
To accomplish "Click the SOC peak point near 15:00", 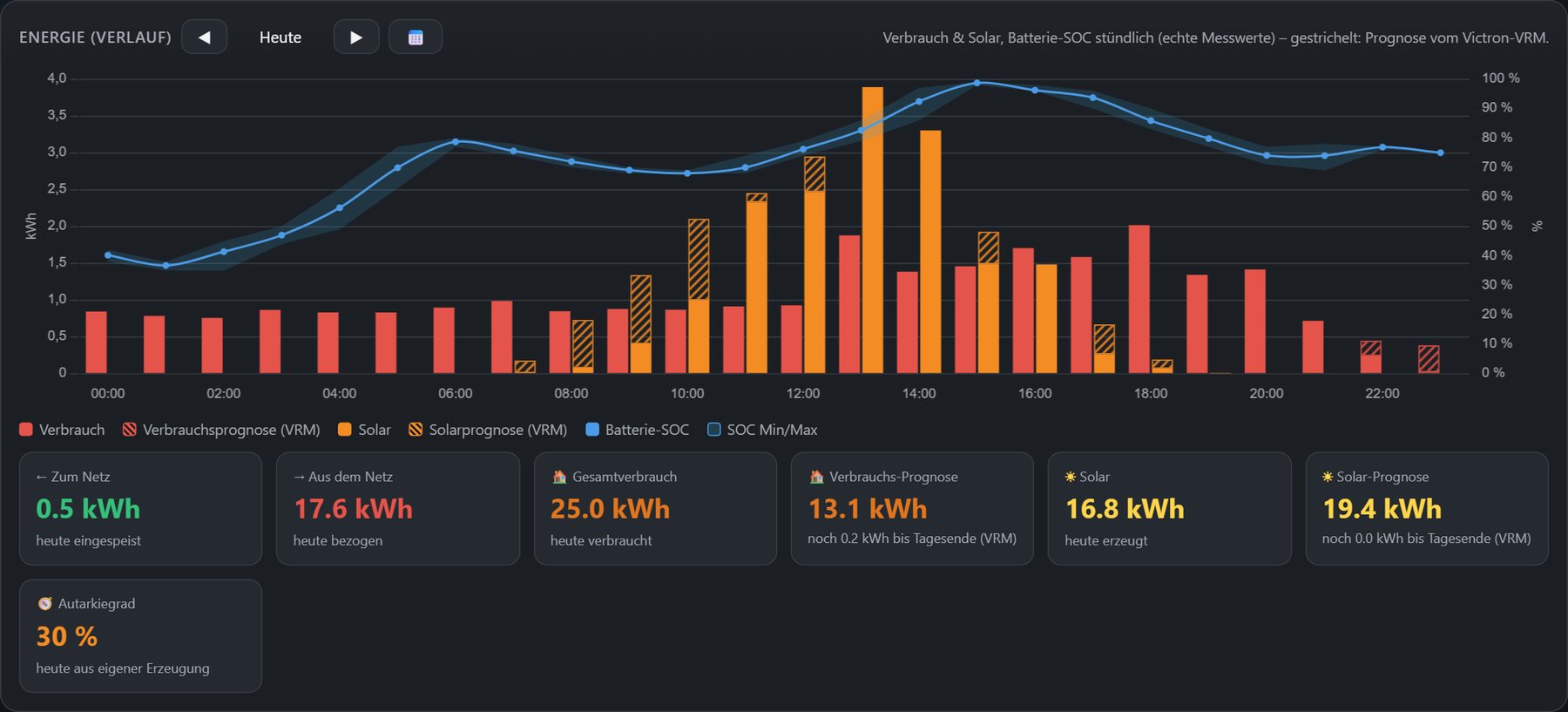I will [x=977, y=83].
